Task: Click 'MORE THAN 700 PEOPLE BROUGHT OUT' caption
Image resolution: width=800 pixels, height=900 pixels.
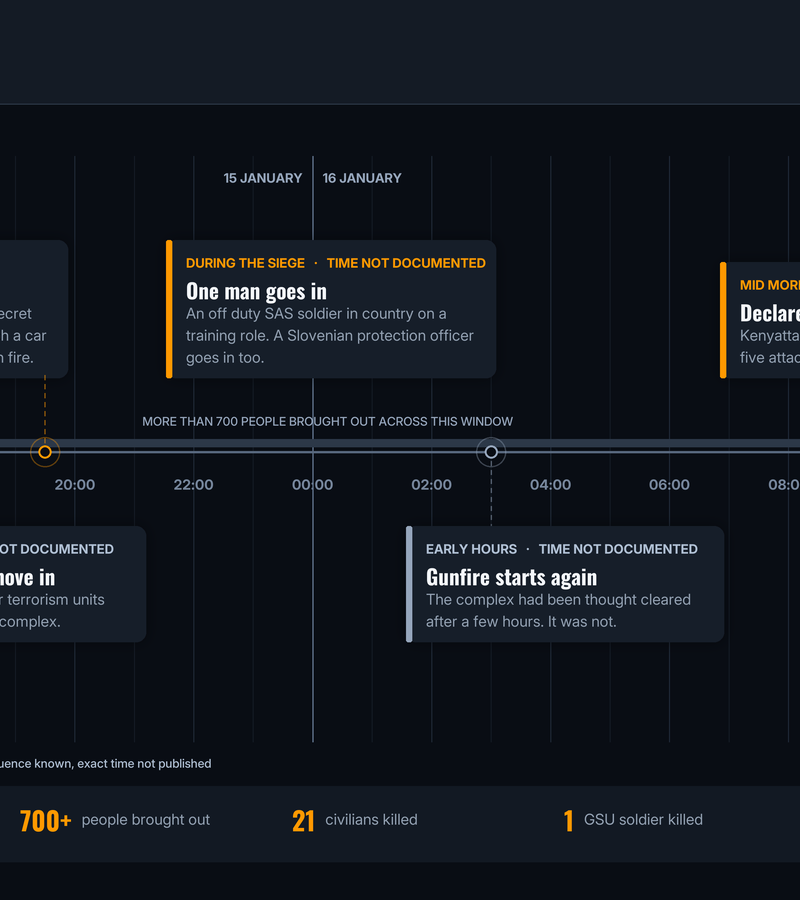Action: point(327,421)
